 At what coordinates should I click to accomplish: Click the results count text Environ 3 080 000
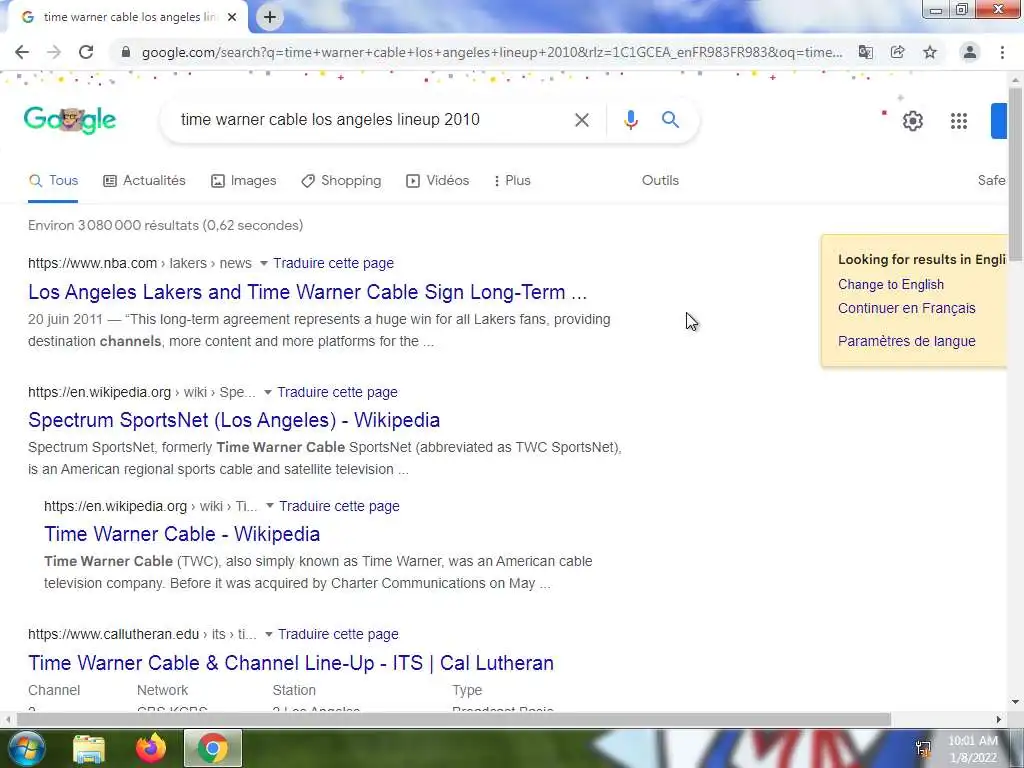click(x=165, y=225)
